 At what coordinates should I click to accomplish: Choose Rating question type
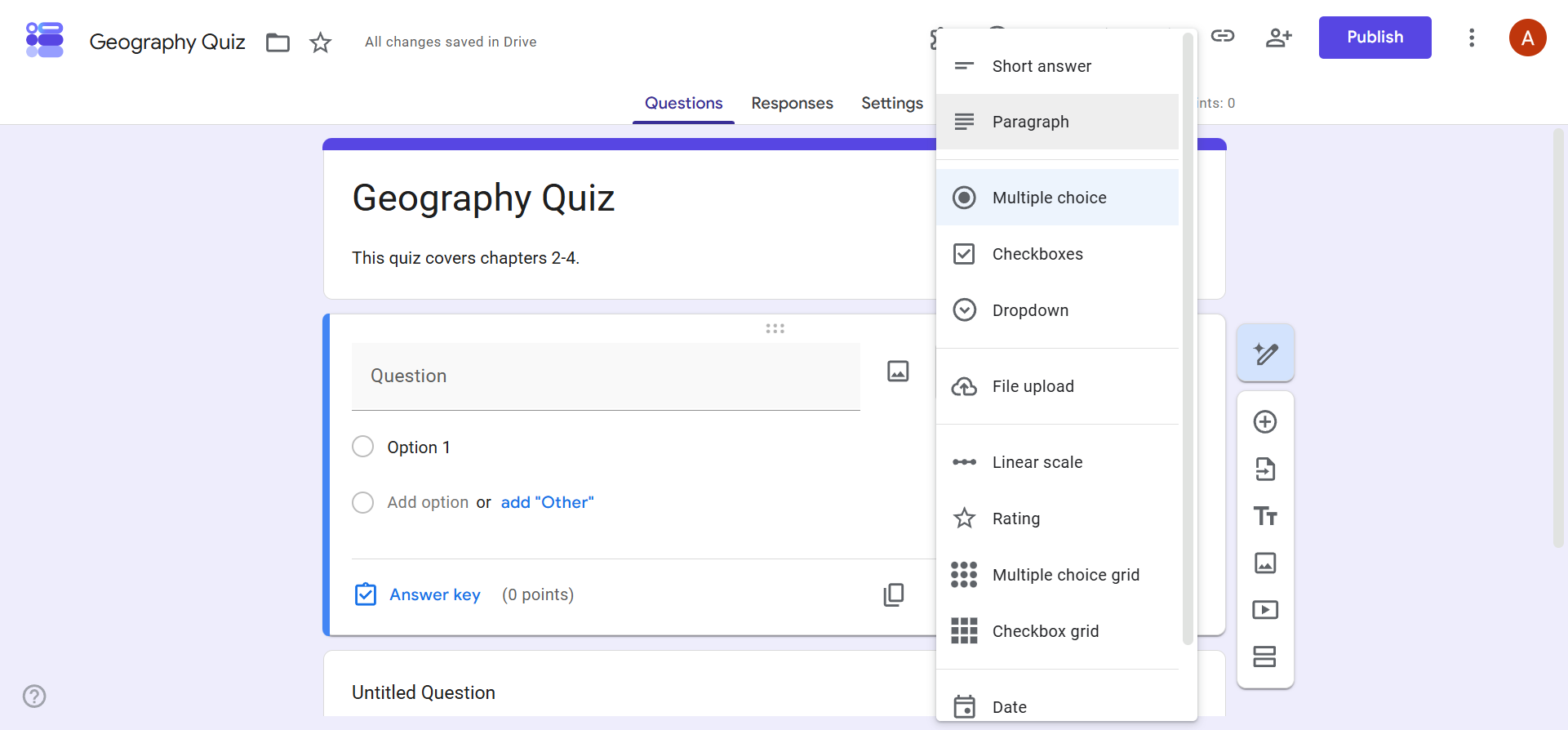(1058, 519)
